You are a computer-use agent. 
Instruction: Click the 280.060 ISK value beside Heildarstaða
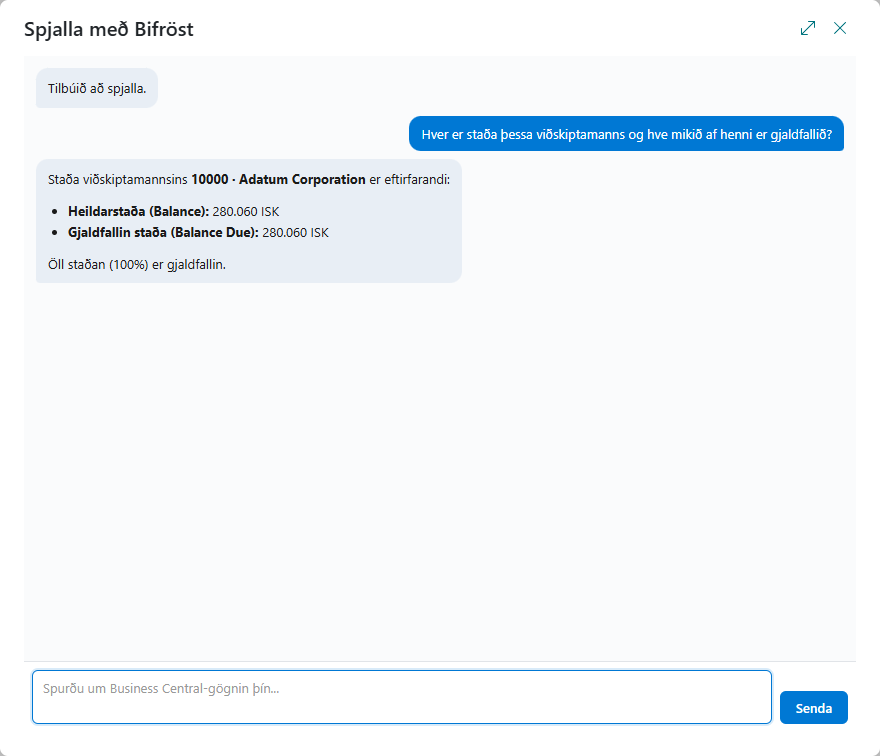(x=246, y=212)
